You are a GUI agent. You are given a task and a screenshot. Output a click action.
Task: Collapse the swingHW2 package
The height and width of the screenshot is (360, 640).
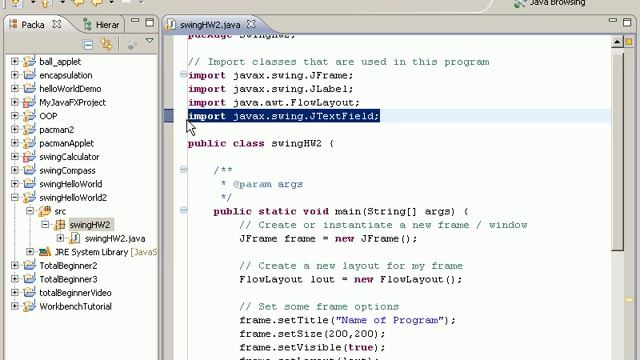coord(45,225)
